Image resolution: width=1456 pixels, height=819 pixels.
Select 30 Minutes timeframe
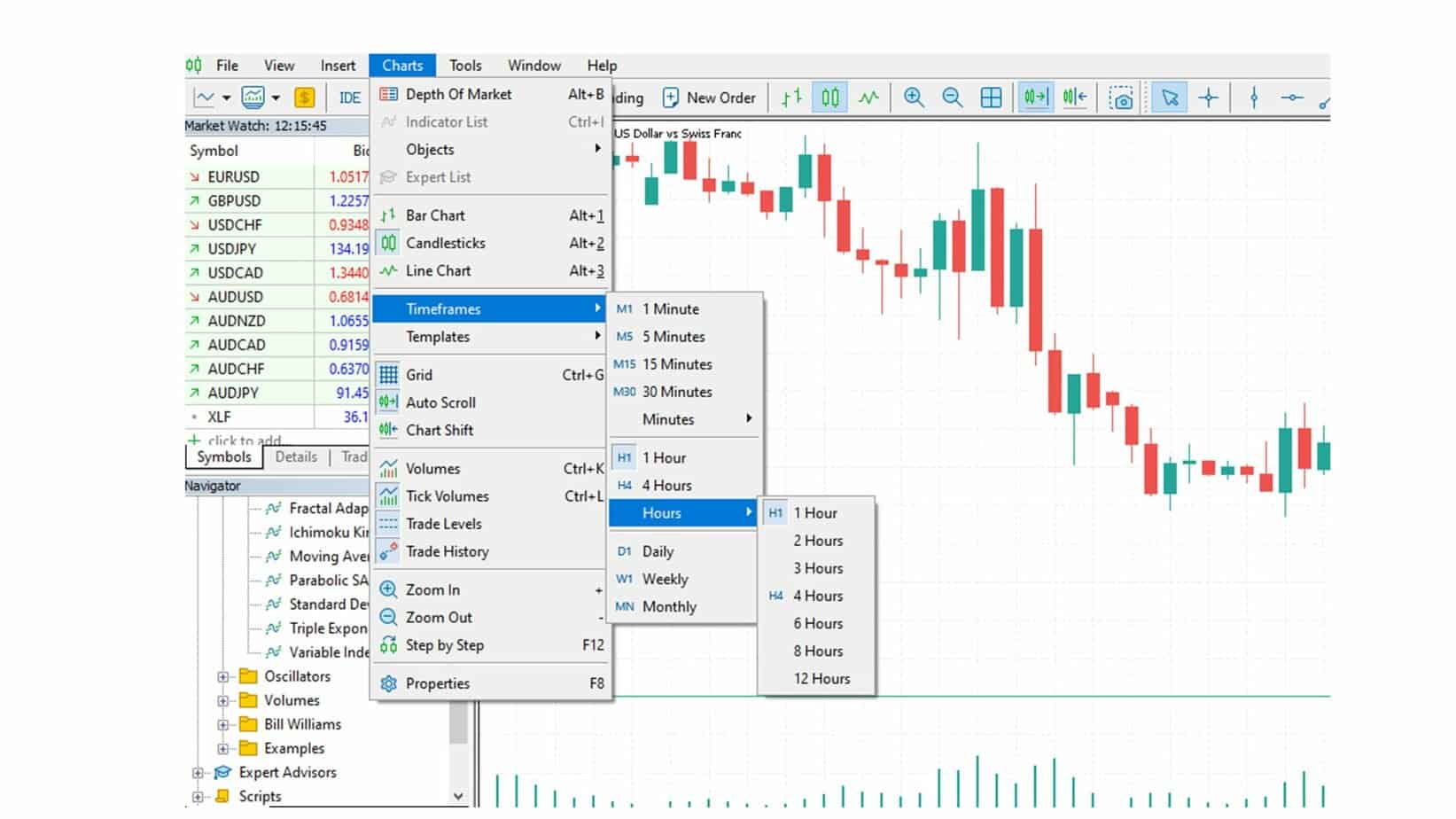point(684,392)
